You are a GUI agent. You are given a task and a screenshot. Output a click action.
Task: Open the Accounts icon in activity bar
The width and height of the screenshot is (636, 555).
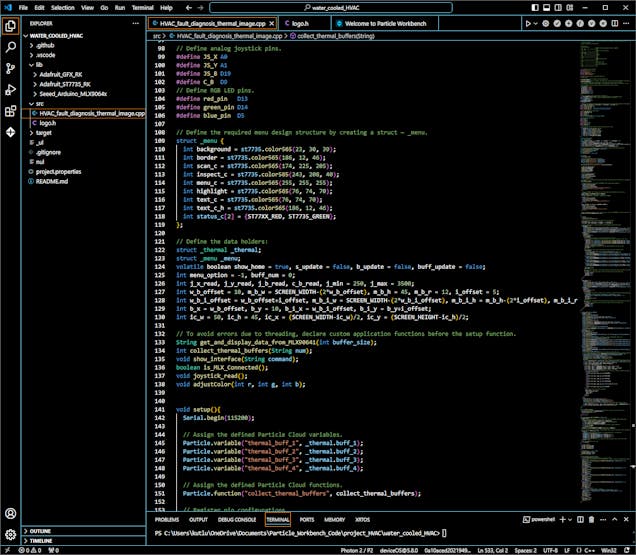10,512
